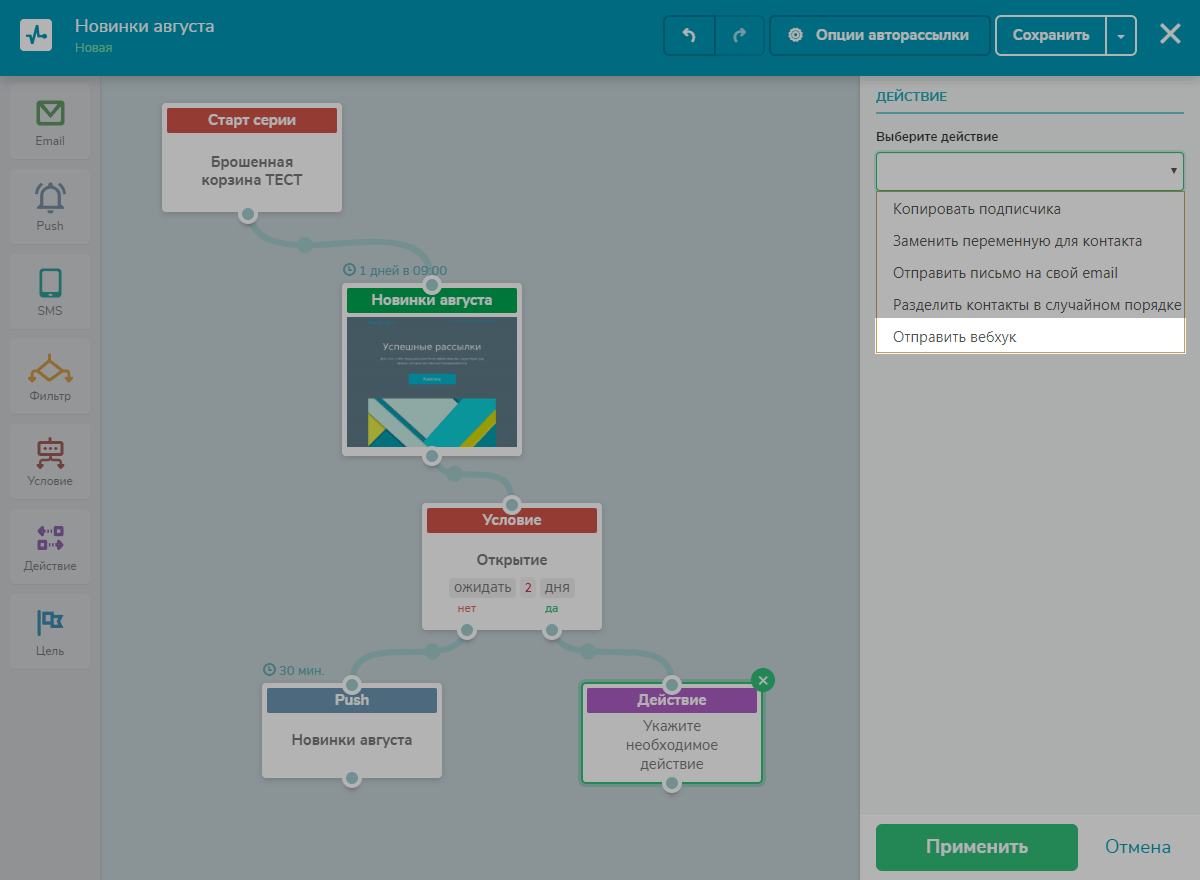Viewport: 1200px width, 880px height.
Task: Select the Старт серии node
Action: tap(252, 157)
